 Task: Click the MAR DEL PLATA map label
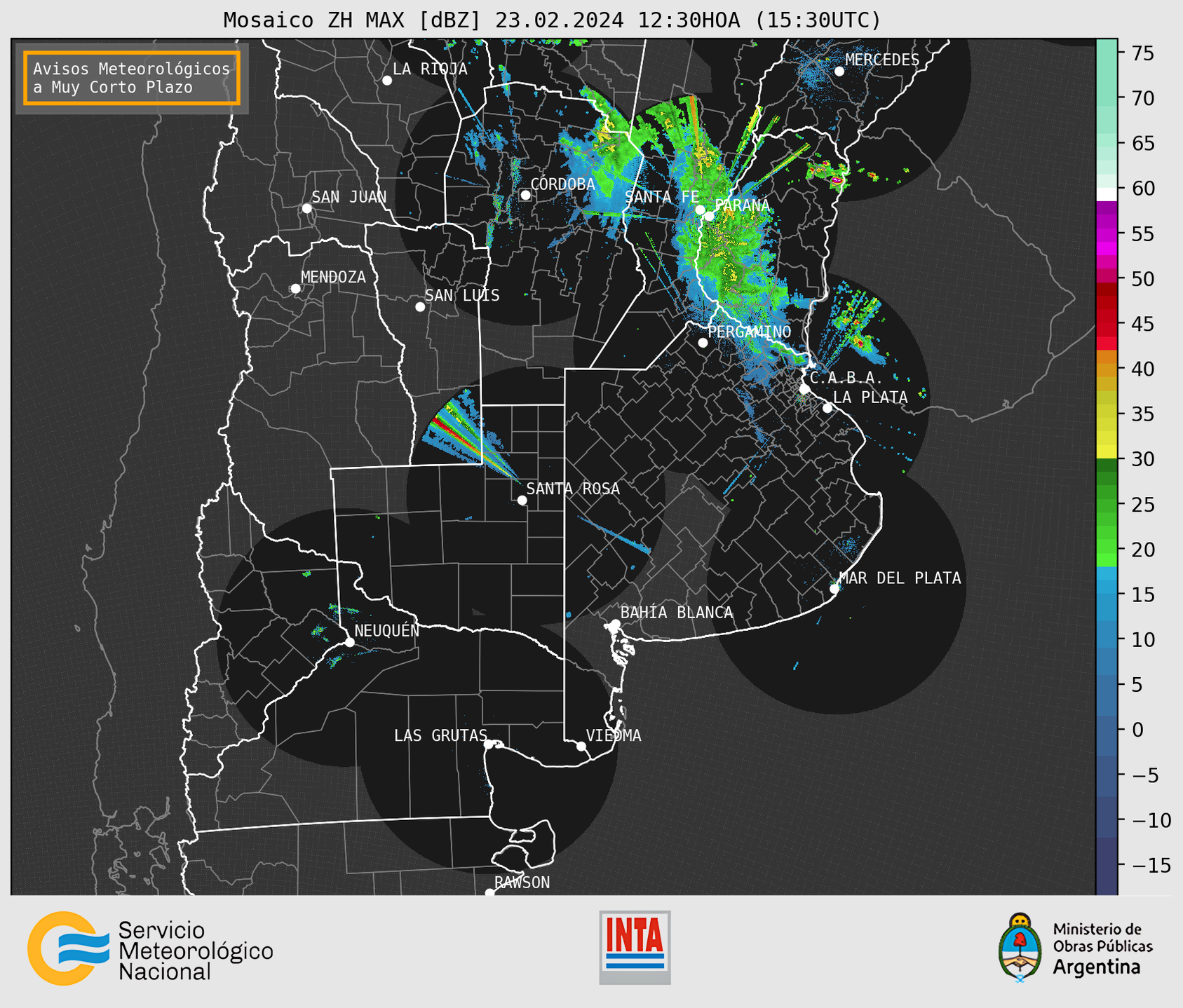[x=900, y=578]
